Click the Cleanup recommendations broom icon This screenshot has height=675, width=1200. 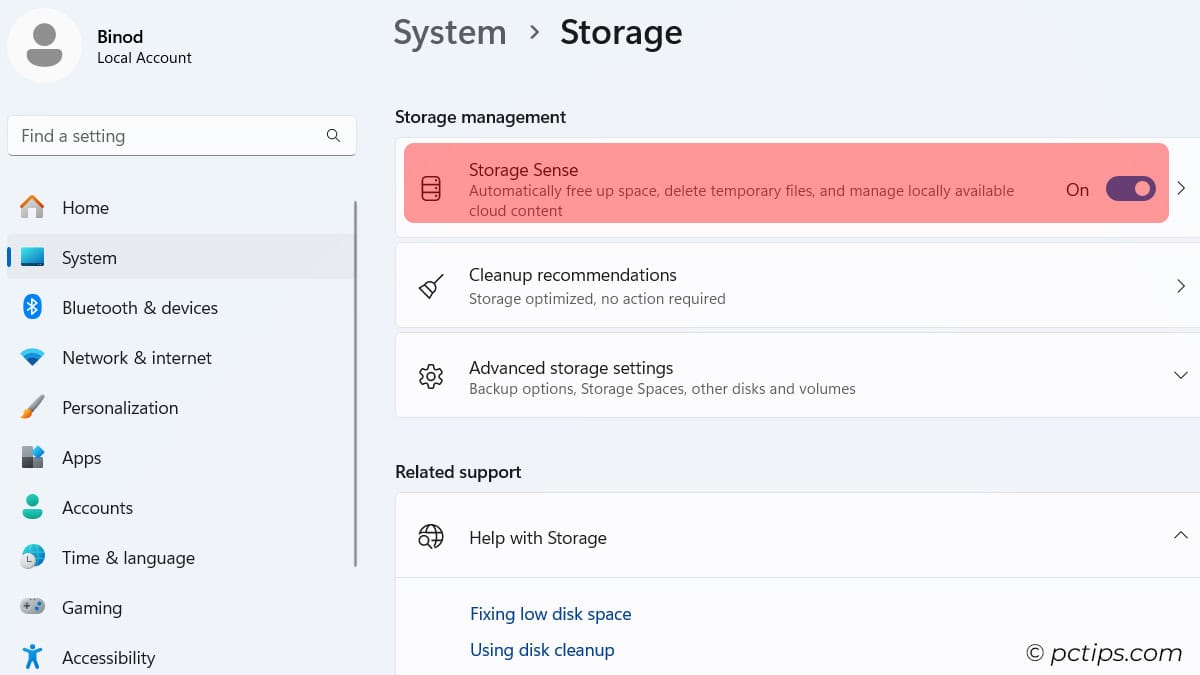click(x=431, y=286)
